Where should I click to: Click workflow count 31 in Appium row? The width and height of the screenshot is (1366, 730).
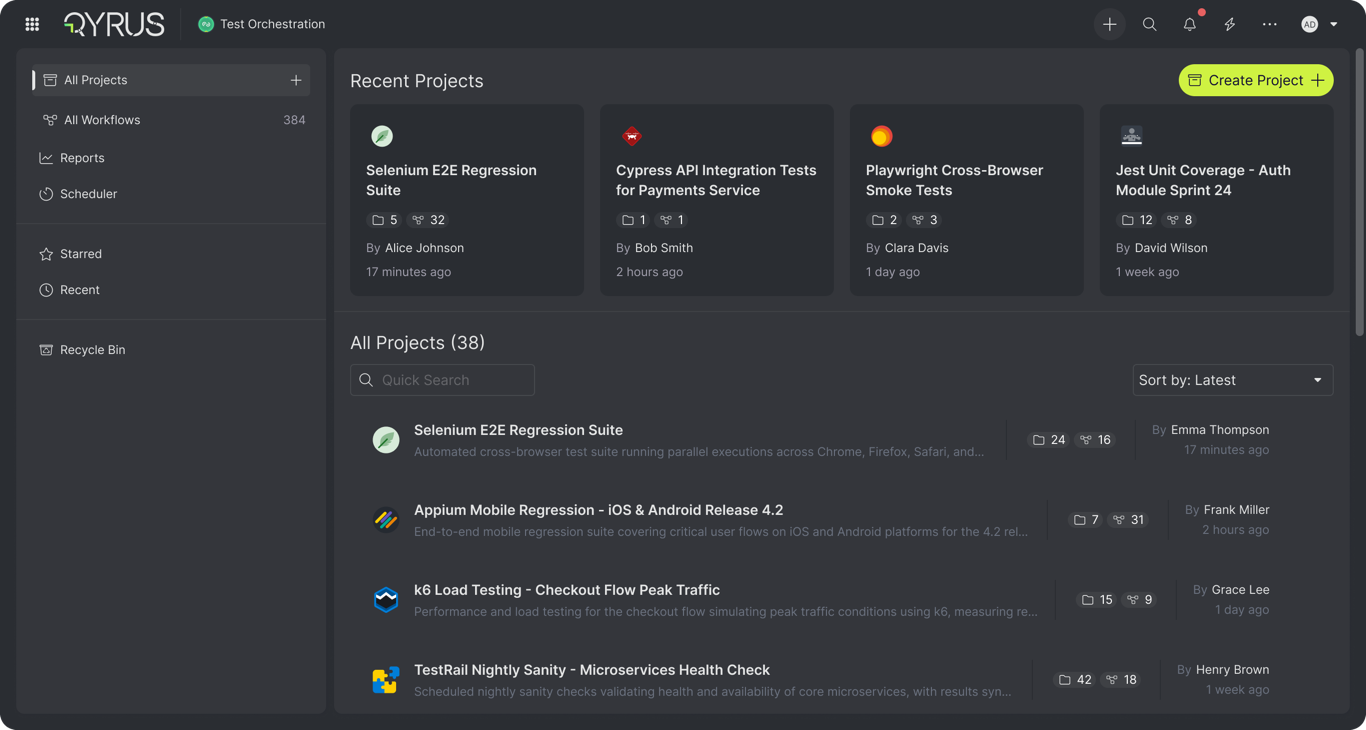pos(1128,520)
